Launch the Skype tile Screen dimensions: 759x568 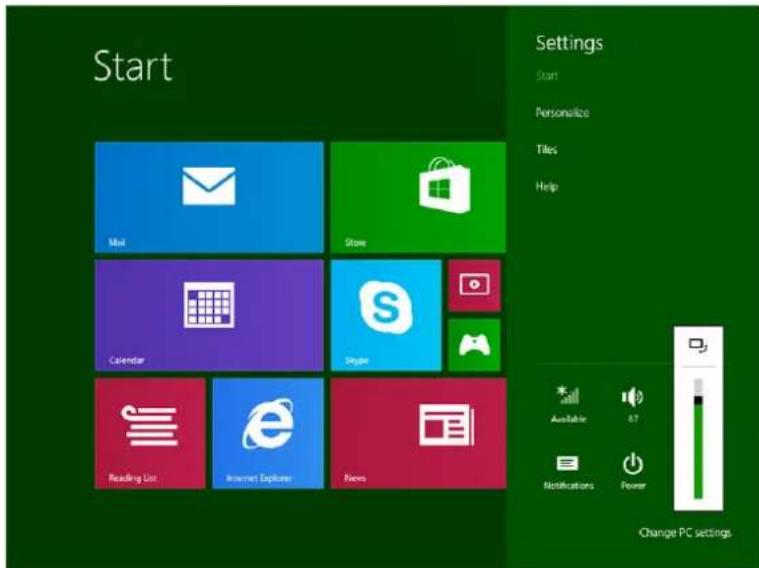(x=386, y=315)
